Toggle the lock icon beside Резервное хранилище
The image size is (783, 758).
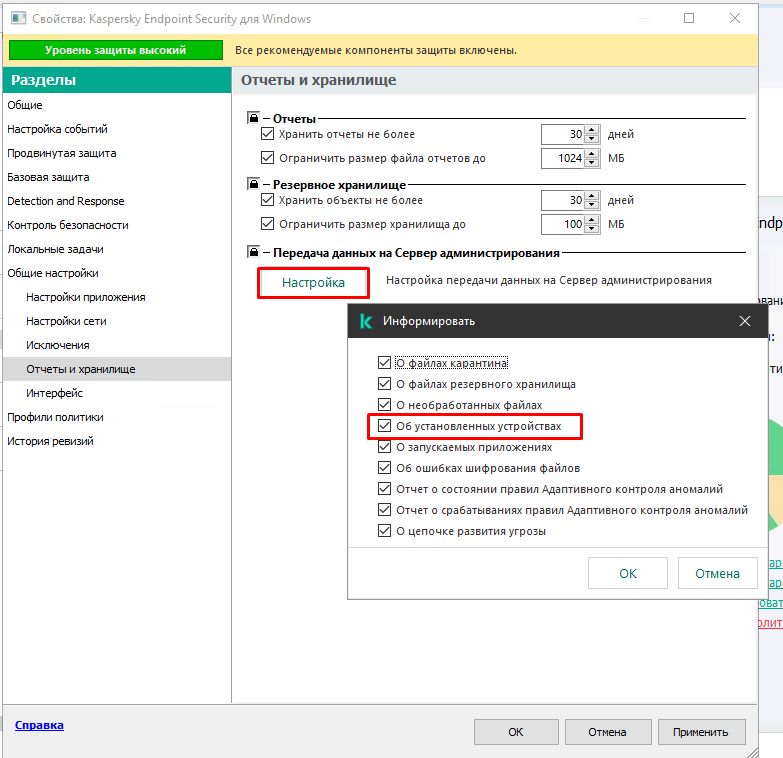point(254,184)
